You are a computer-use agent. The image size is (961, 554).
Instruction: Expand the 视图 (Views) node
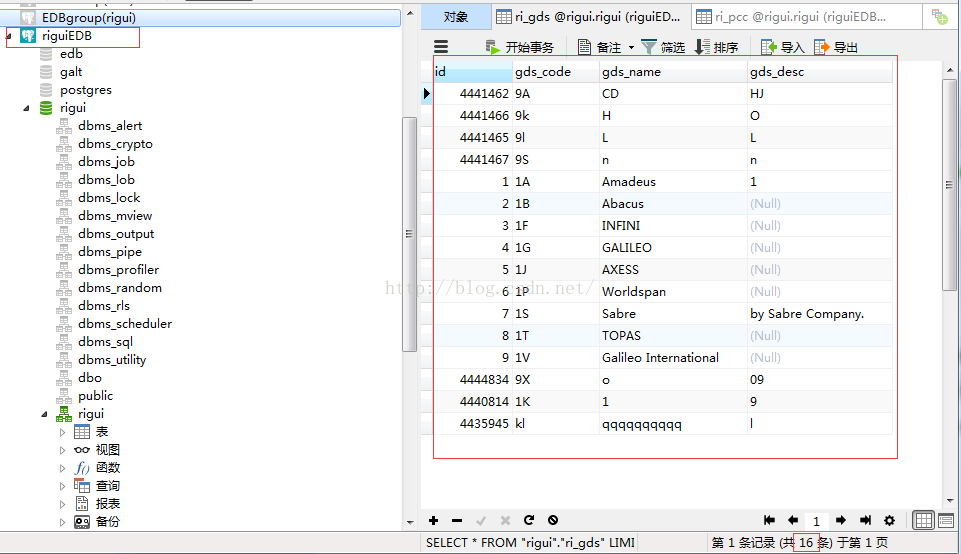point(63,450)
